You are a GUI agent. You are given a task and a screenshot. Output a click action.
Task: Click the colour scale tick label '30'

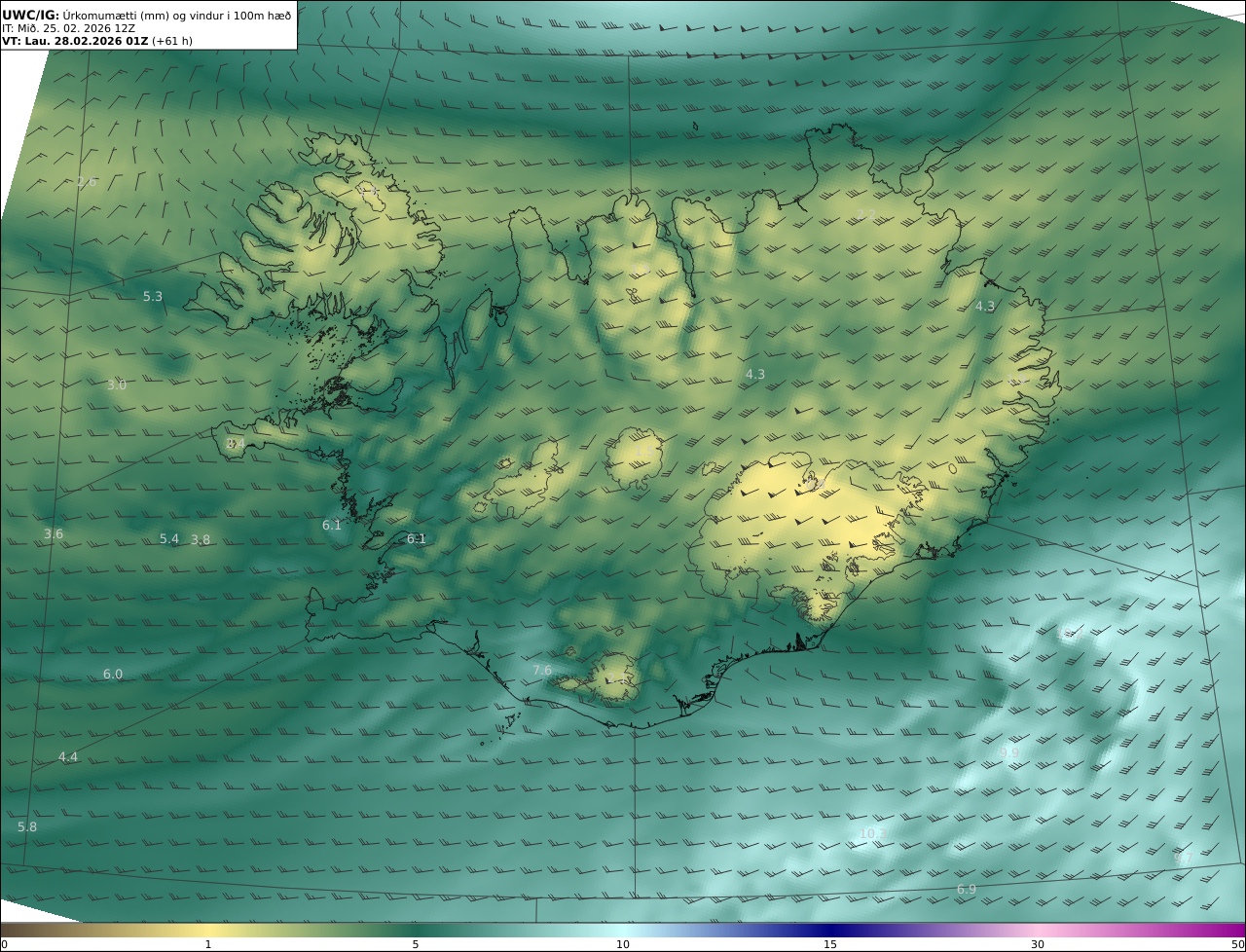click(1038, 944)
